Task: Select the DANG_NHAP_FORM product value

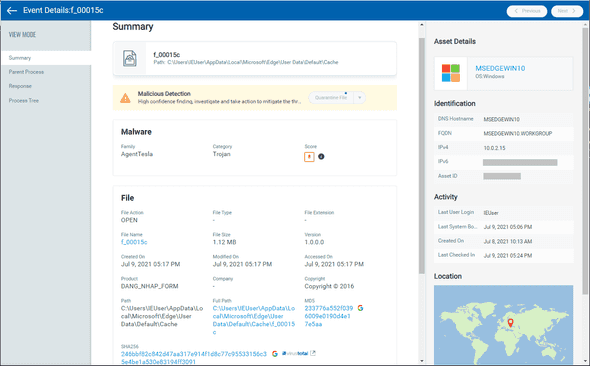Action: tap(150, 286)
